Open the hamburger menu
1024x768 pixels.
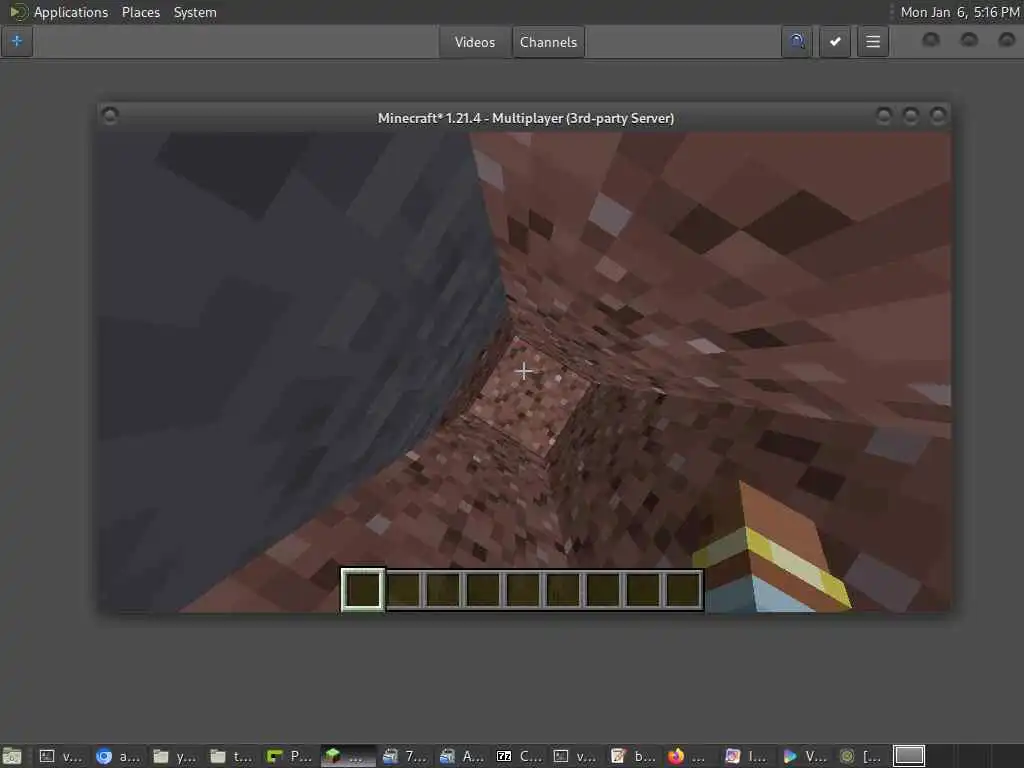pyautogui.click(x=873, y=42)
